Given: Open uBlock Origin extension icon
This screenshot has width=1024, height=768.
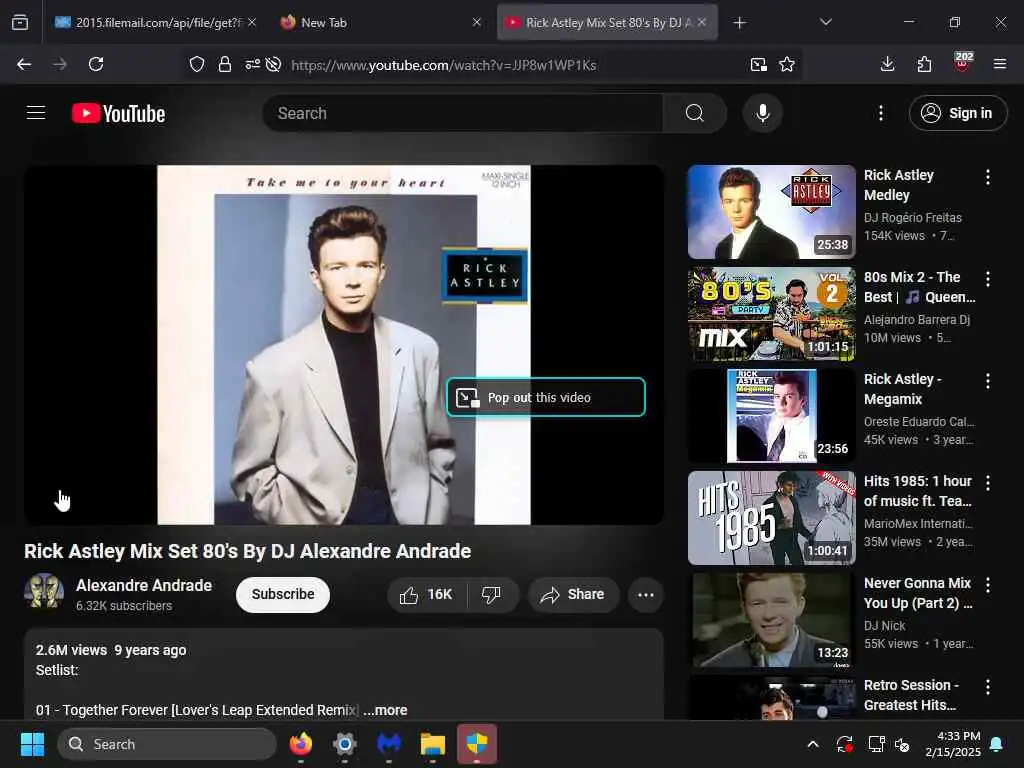Looking at the screenshot, I should [x=963, y=62].
